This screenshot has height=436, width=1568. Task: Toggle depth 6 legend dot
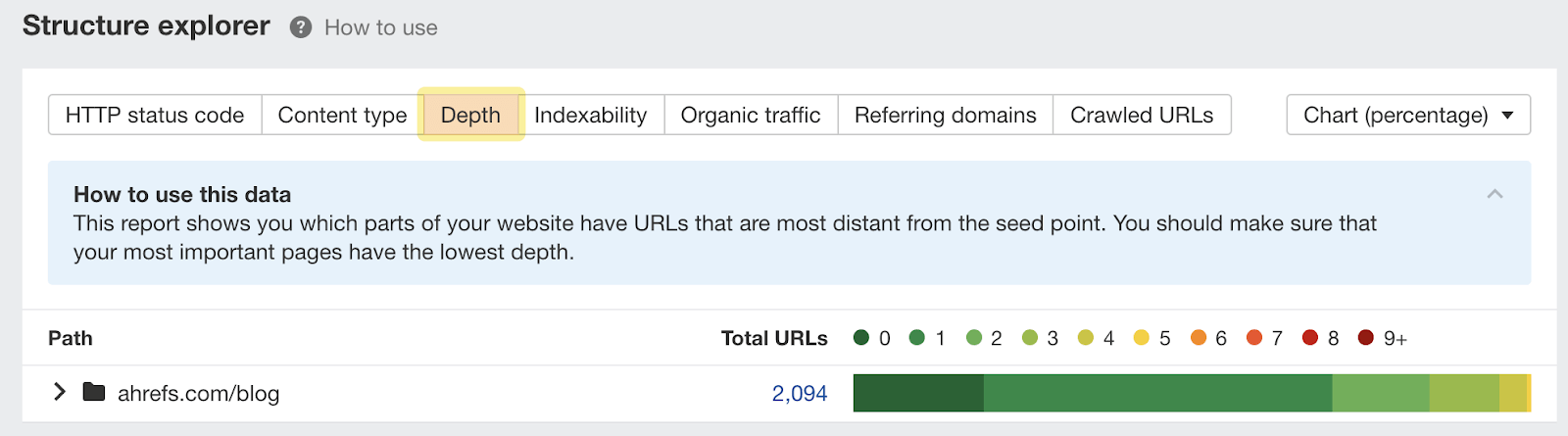tap(1199, 337)
